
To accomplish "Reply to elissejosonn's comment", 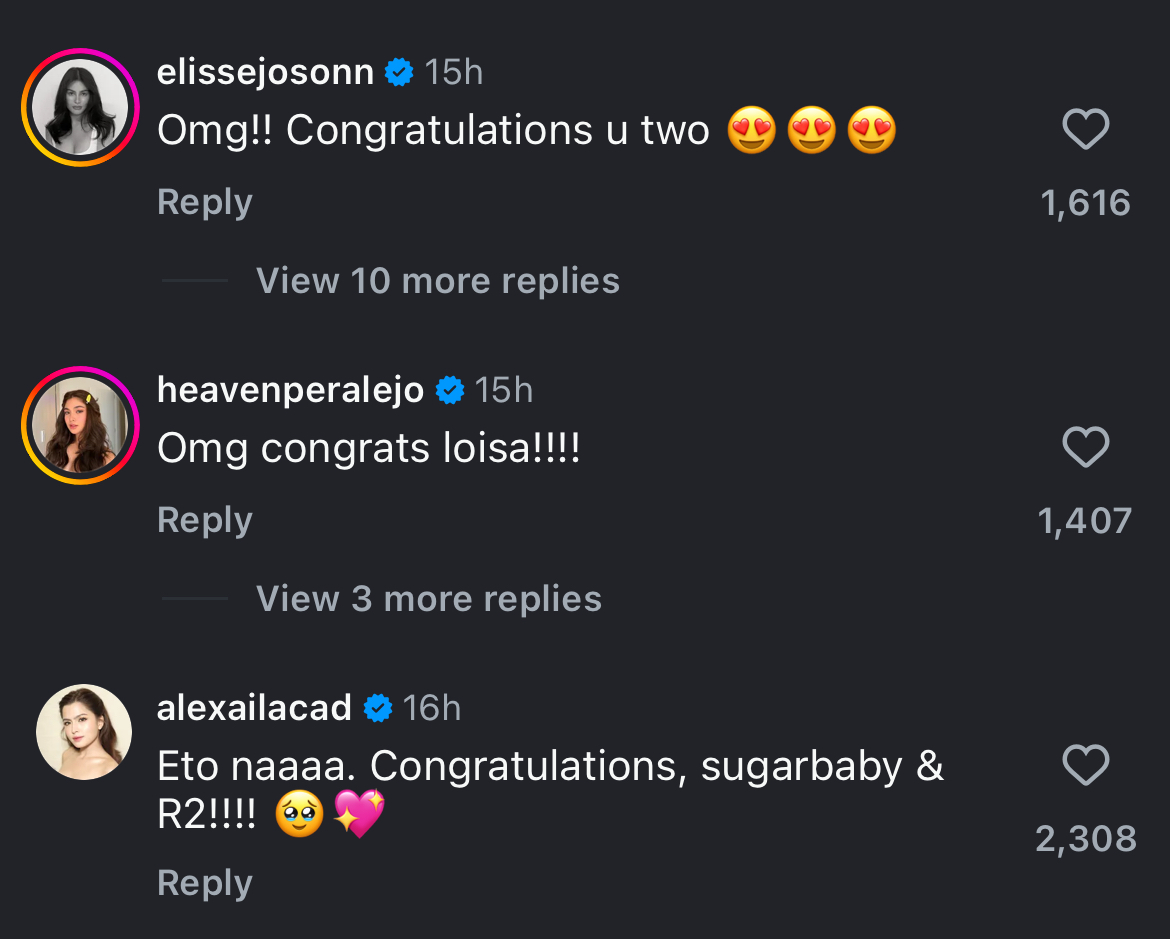I will (204, 201).
